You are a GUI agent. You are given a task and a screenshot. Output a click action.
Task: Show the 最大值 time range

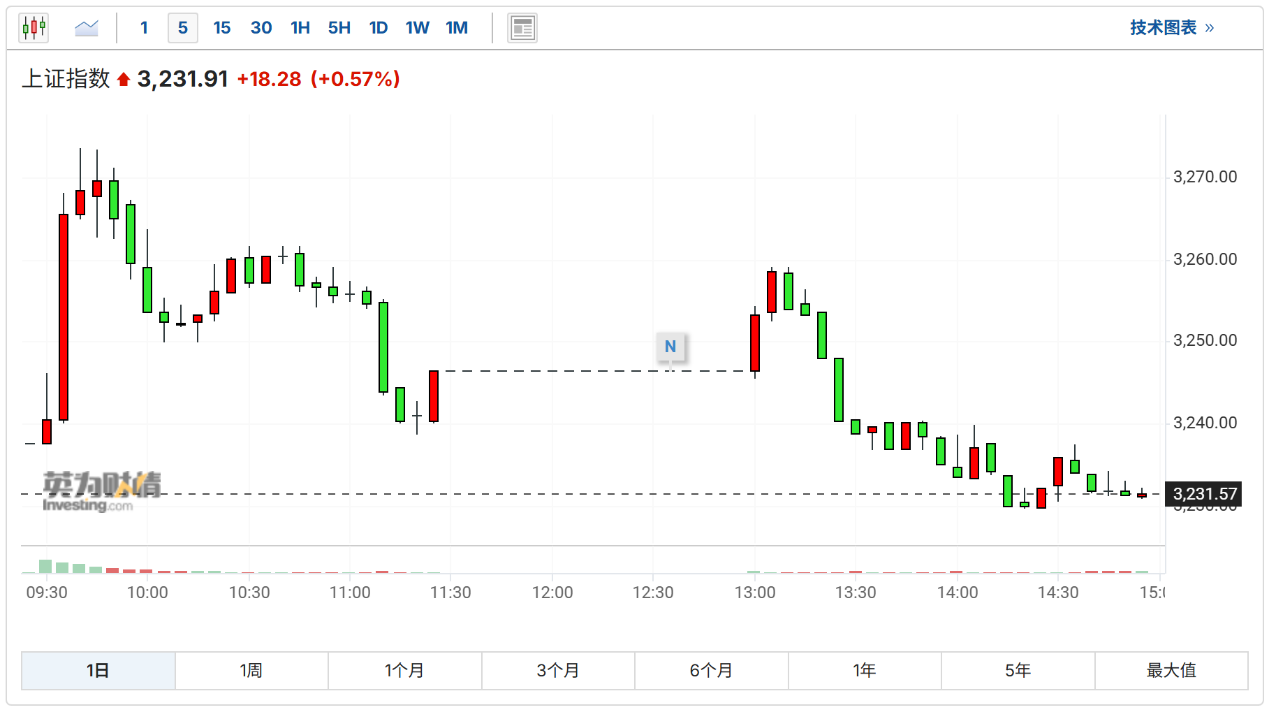coord(1171,670)
